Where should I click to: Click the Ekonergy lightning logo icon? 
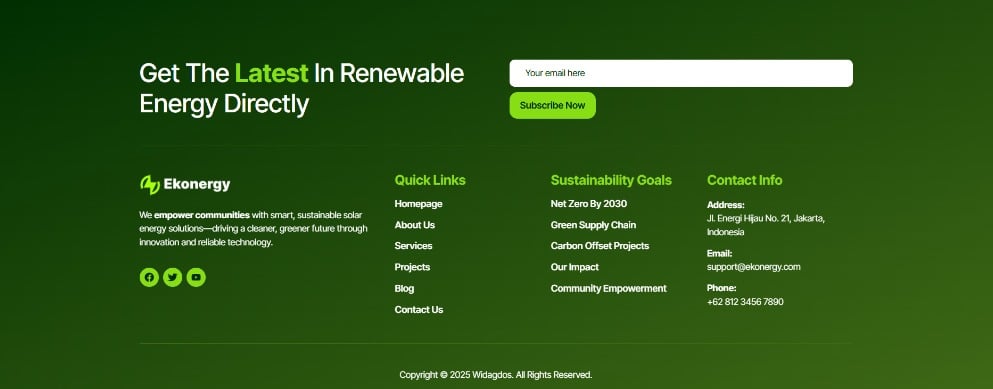[x=149, y=185]
